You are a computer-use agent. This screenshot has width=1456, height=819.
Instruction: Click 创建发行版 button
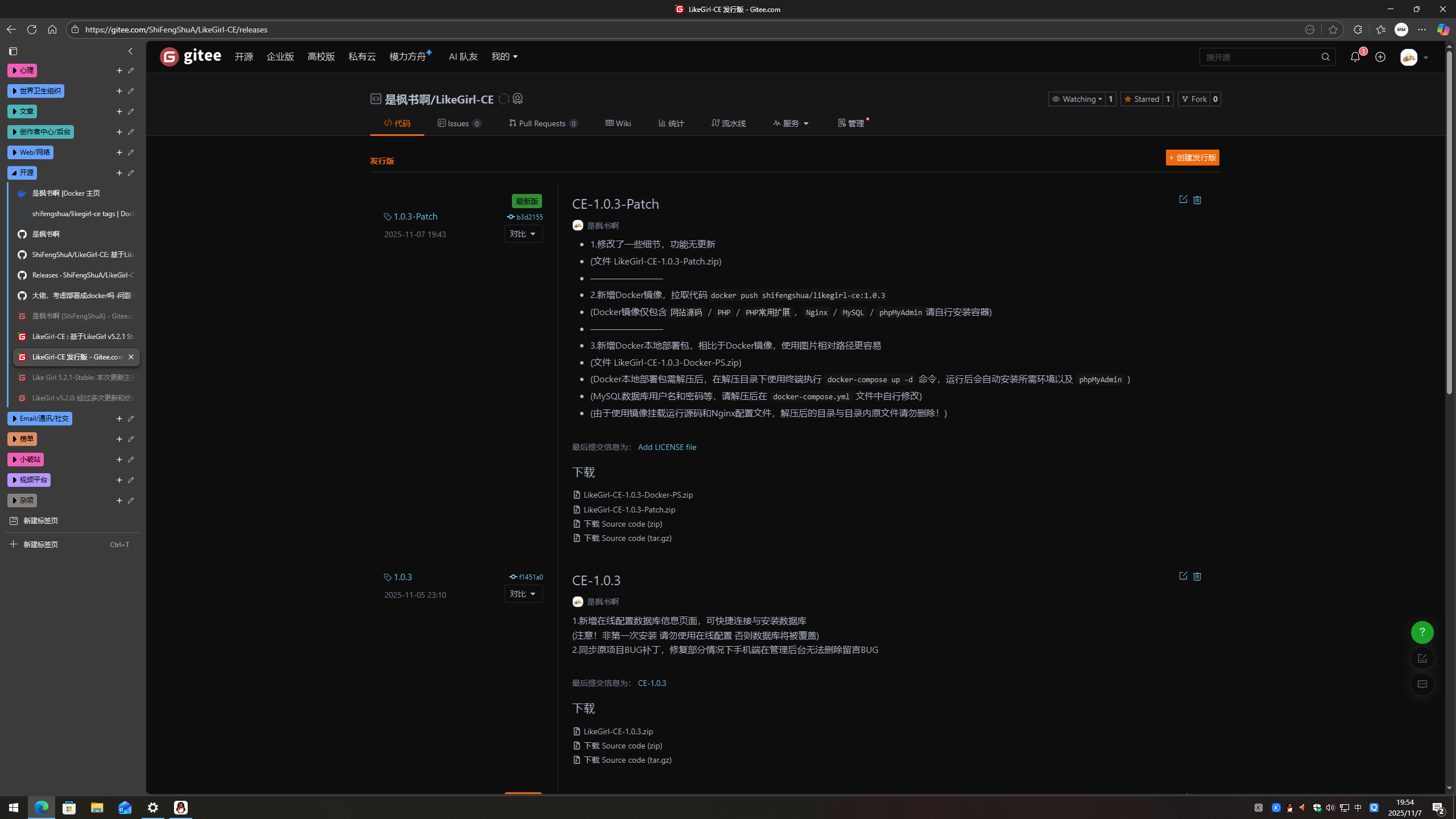(x=1192, y=158)
